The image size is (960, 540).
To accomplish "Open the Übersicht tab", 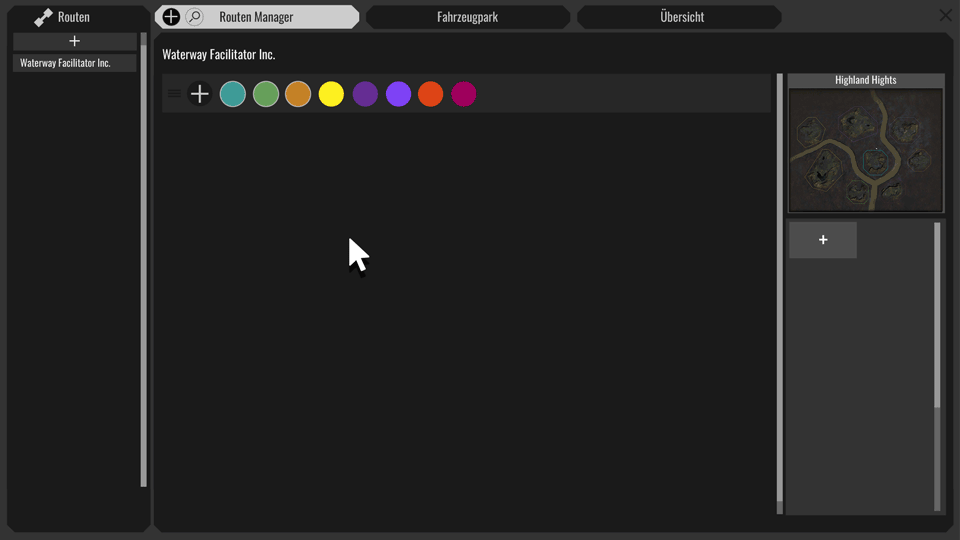I will (681, 17).
